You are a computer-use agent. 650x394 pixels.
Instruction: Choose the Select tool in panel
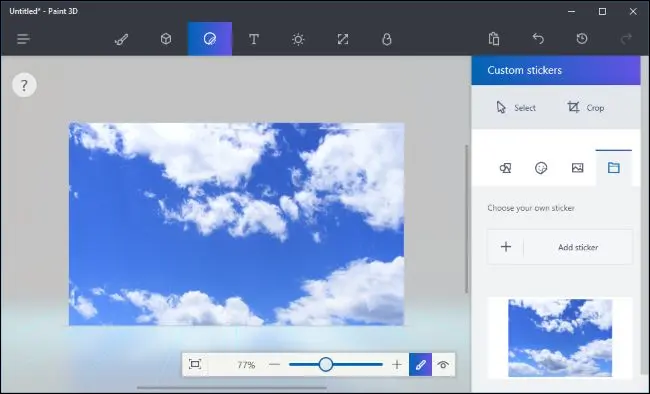[516, 108]
